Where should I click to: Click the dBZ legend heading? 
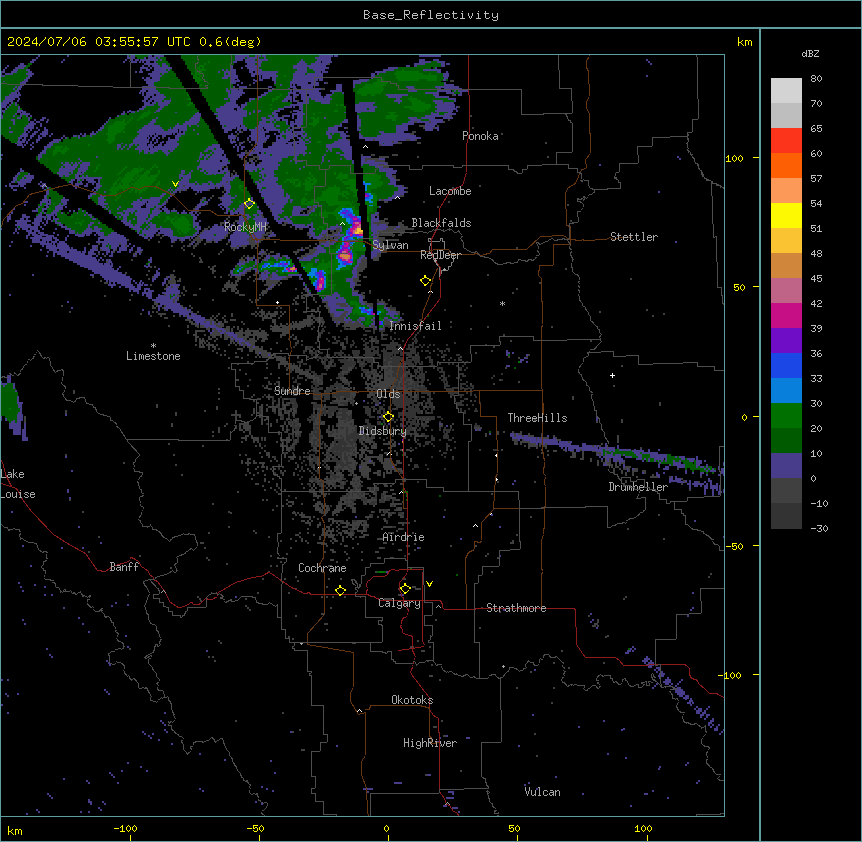tap(810, 54)
